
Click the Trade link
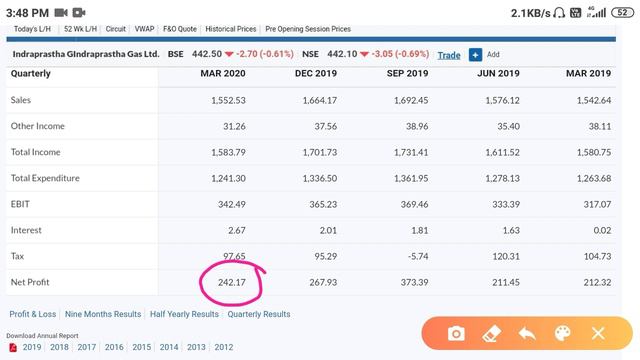[449, 55]
